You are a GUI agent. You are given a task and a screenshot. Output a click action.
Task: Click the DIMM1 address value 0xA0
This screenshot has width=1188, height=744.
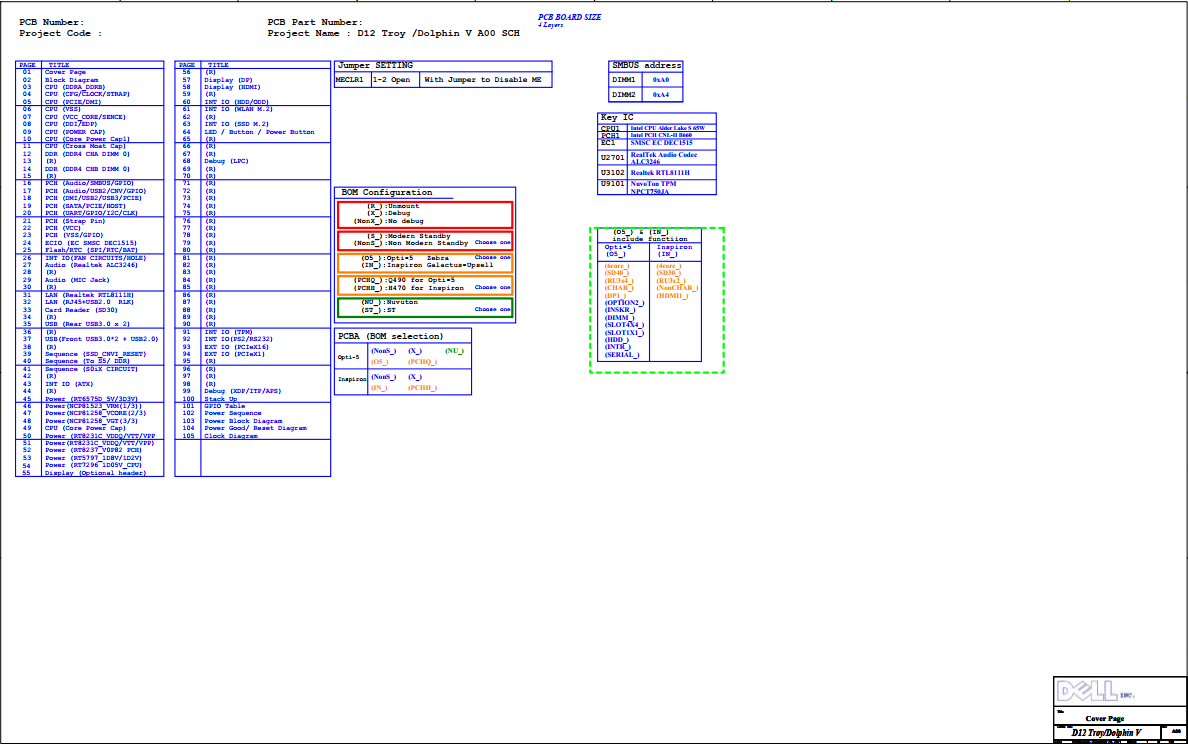coord(661,79)
